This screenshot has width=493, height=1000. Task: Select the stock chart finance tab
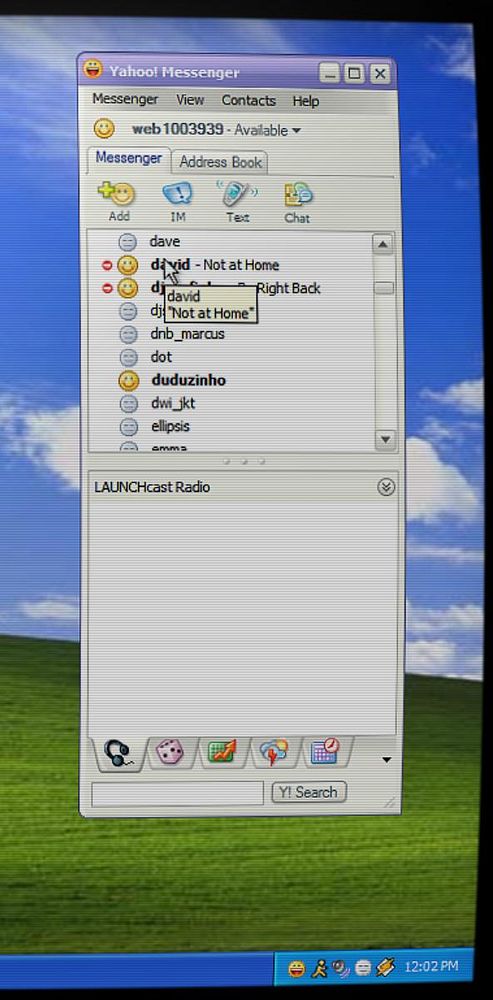tap(222, 753)
